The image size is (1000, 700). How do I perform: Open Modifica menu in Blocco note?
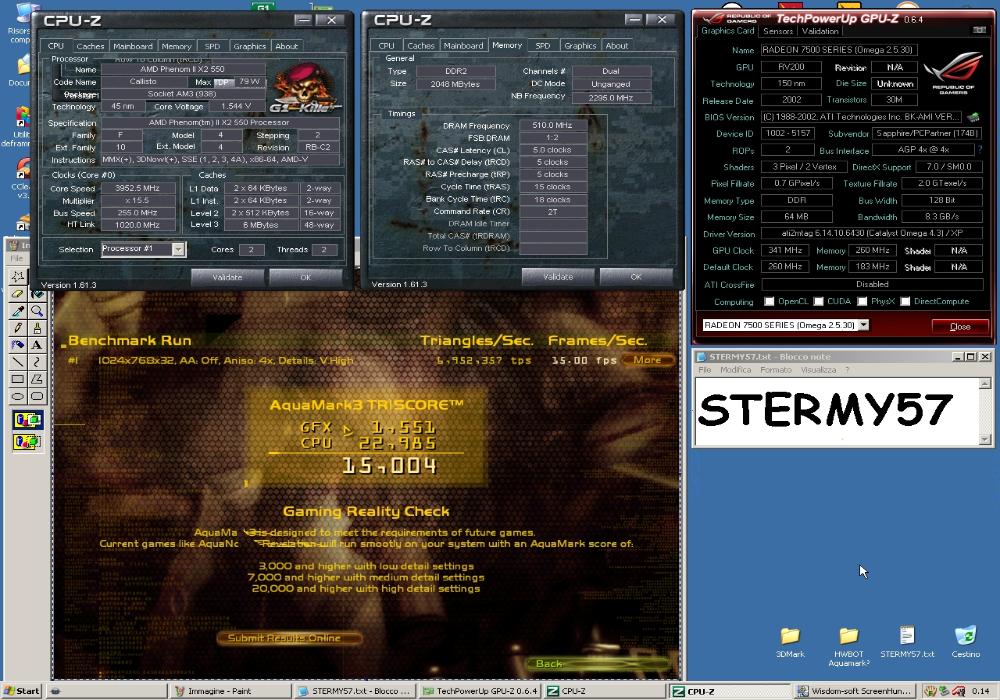[735, 370]
